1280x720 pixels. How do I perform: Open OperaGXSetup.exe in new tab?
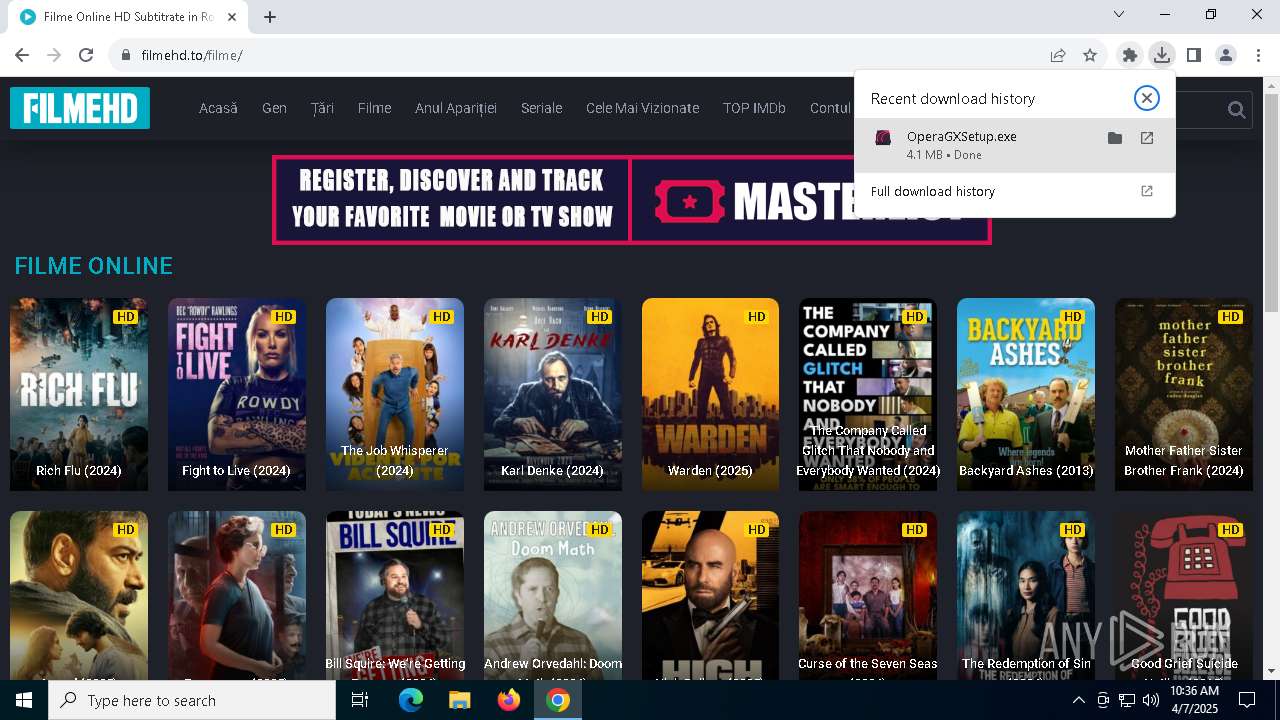(1147, 138)
